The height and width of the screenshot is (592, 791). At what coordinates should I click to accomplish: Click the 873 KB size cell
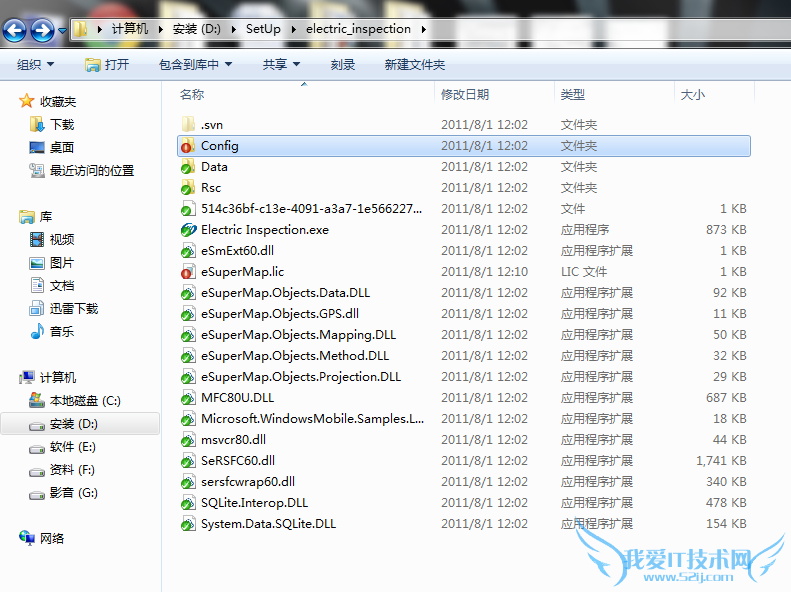(726, 230)
